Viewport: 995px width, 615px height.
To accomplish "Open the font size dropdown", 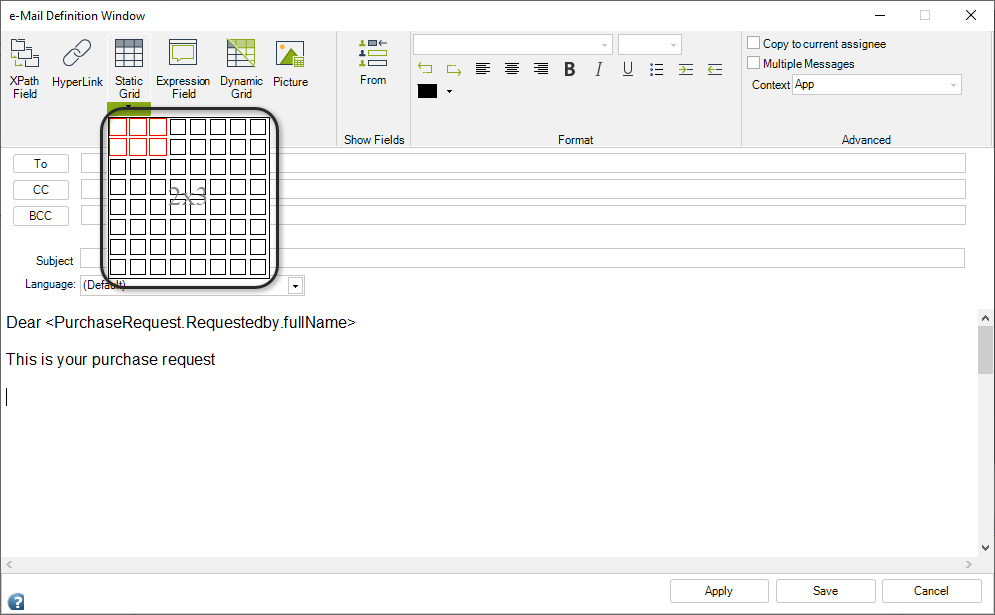I will pos(673,45).
